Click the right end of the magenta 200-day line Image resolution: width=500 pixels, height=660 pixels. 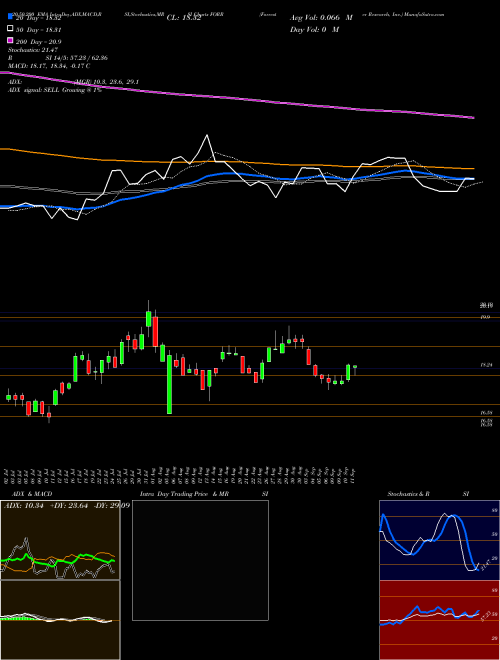[x=473, y=118]
